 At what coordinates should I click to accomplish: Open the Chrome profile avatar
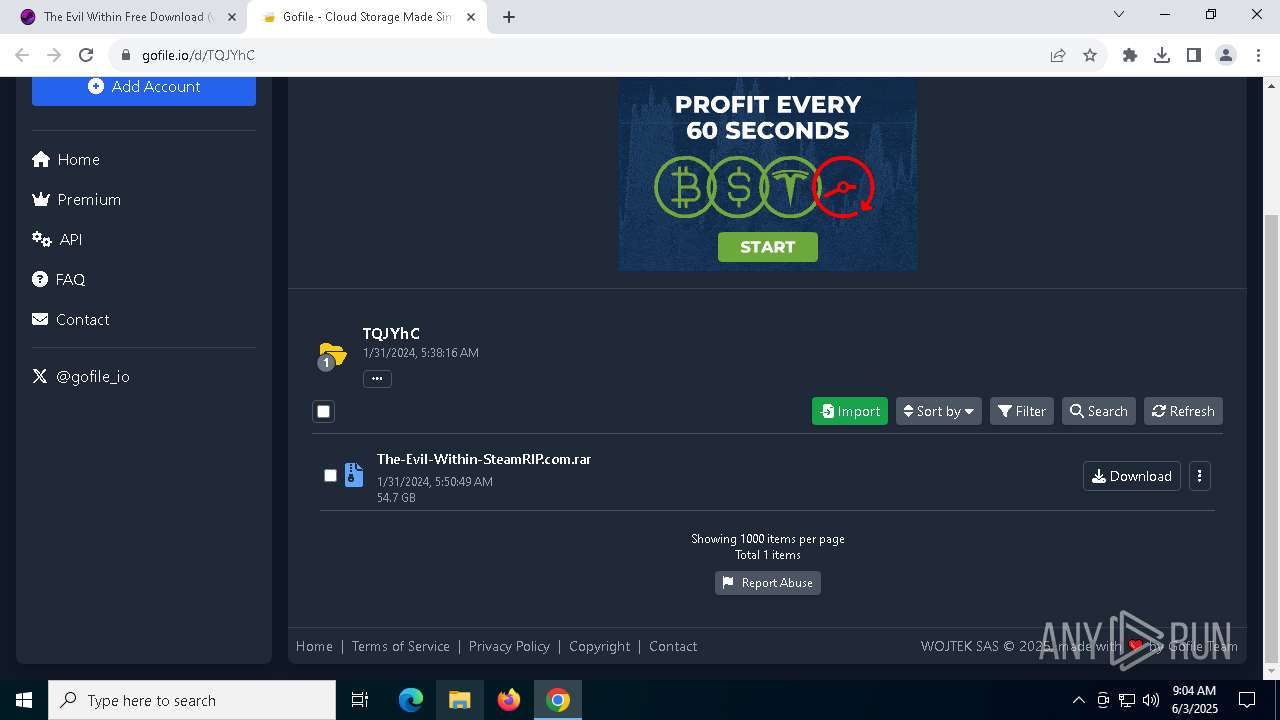click(x=1226, y=55)
